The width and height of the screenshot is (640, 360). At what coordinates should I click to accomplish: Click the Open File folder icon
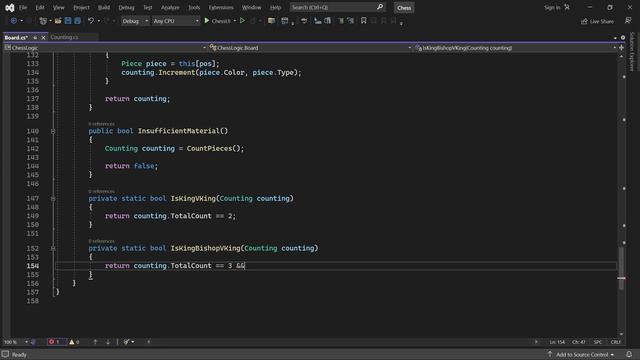coord(58,21)
